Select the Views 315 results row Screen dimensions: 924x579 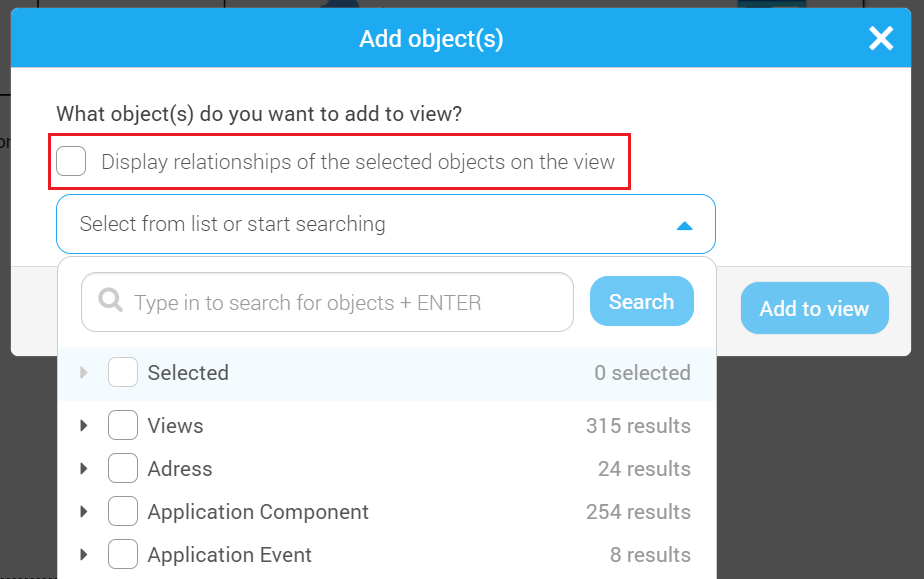tap(387, 425)
